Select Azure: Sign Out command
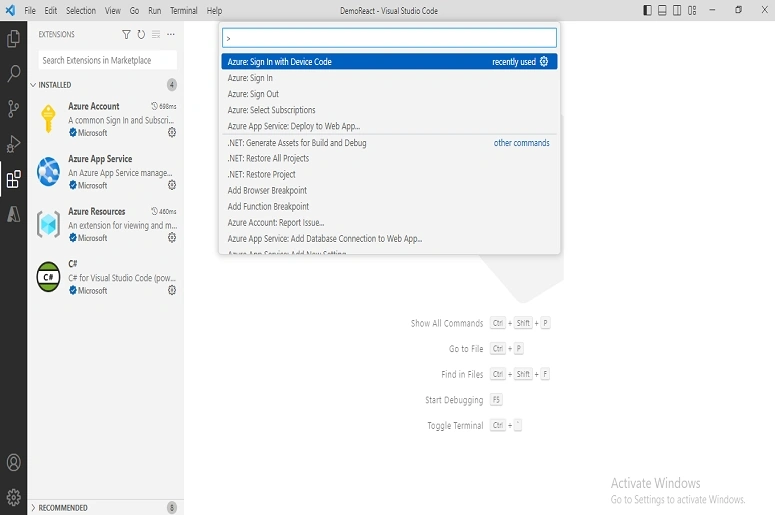Viewport: 775px width, 515px height. (389, 94)
